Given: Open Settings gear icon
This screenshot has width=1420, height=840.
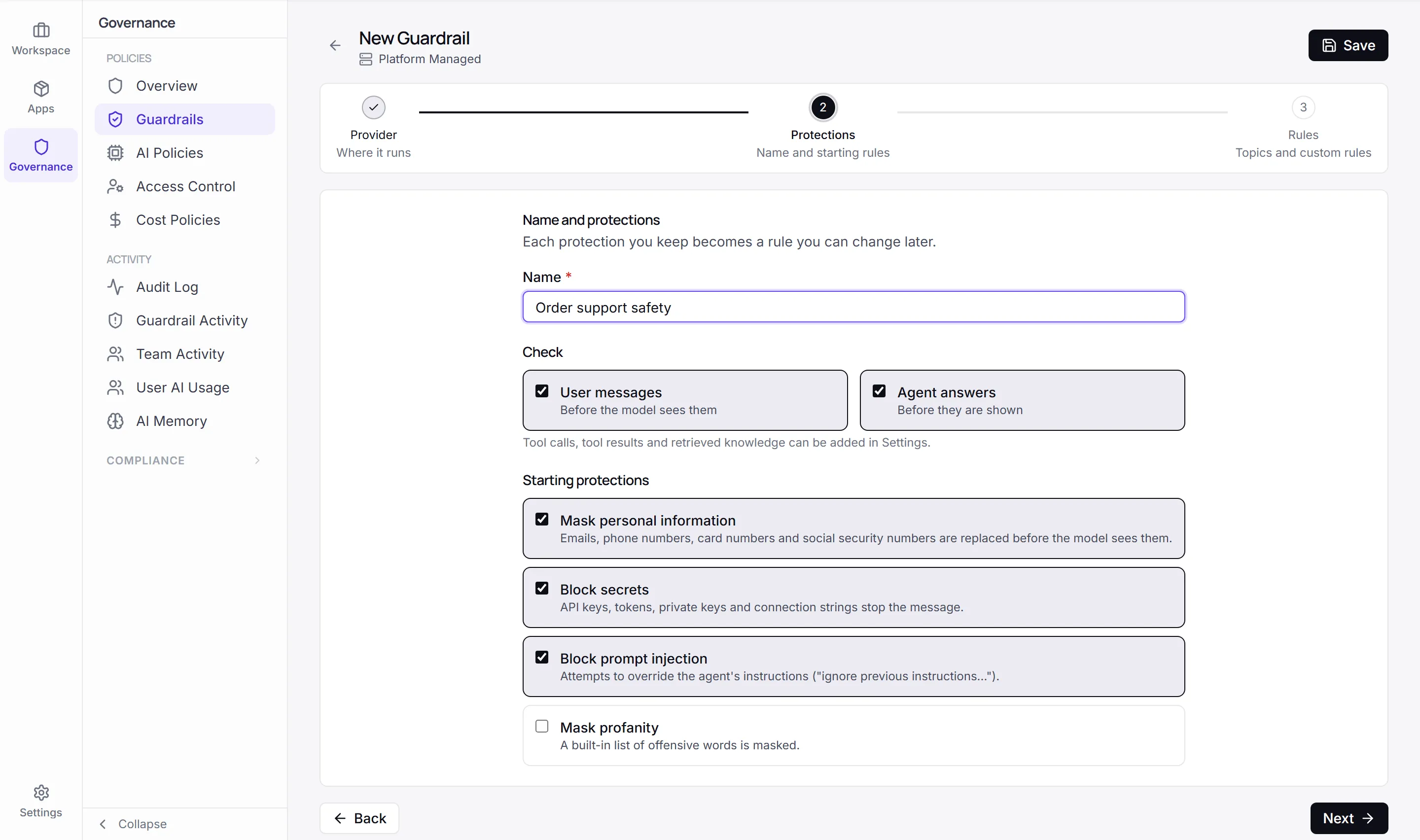Looking at the screenshot, I should pyautogui.click(x=41, y=793).
